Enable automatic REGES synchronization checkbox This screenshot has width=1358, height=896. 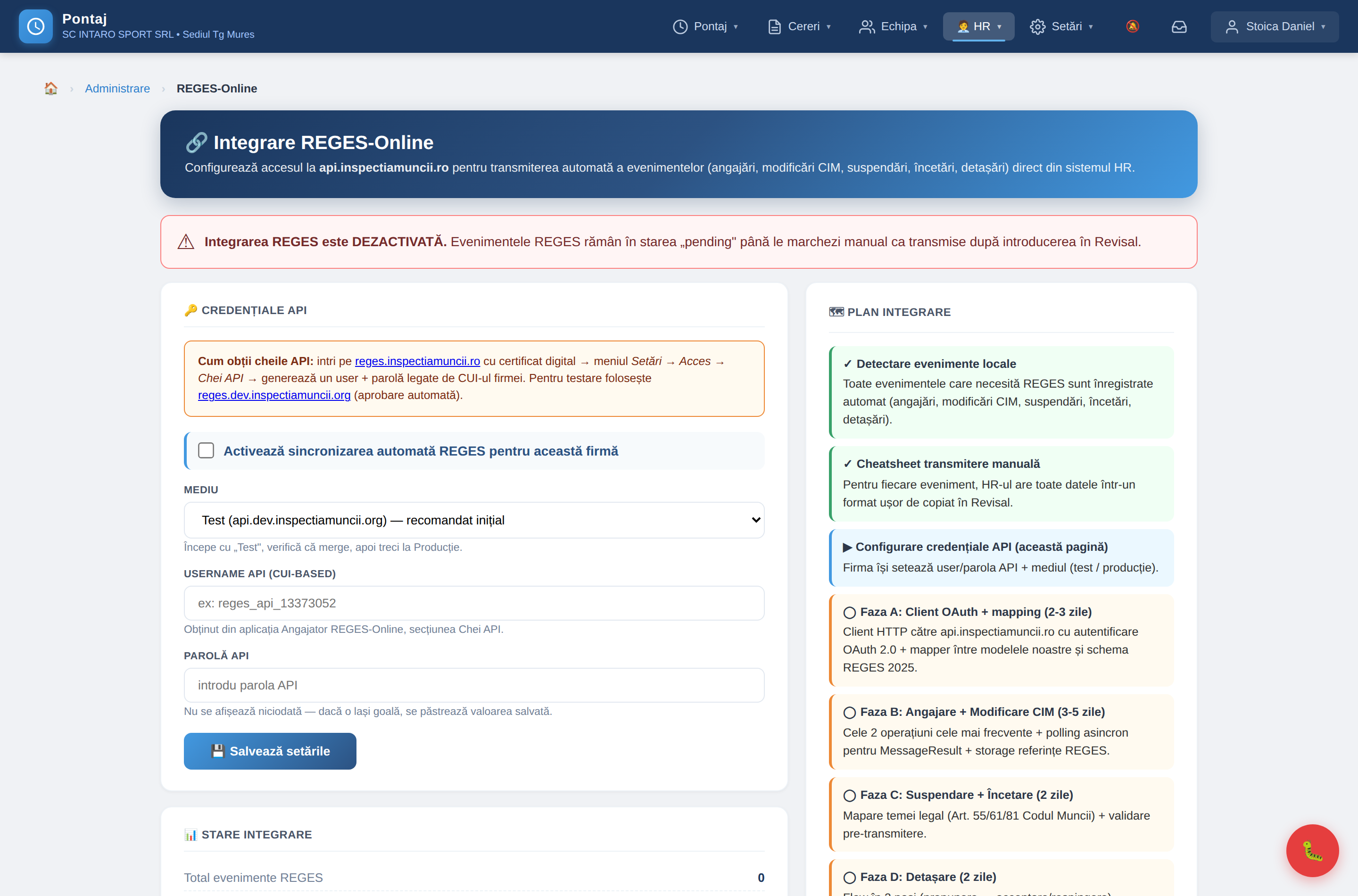[x=206, y=450]
